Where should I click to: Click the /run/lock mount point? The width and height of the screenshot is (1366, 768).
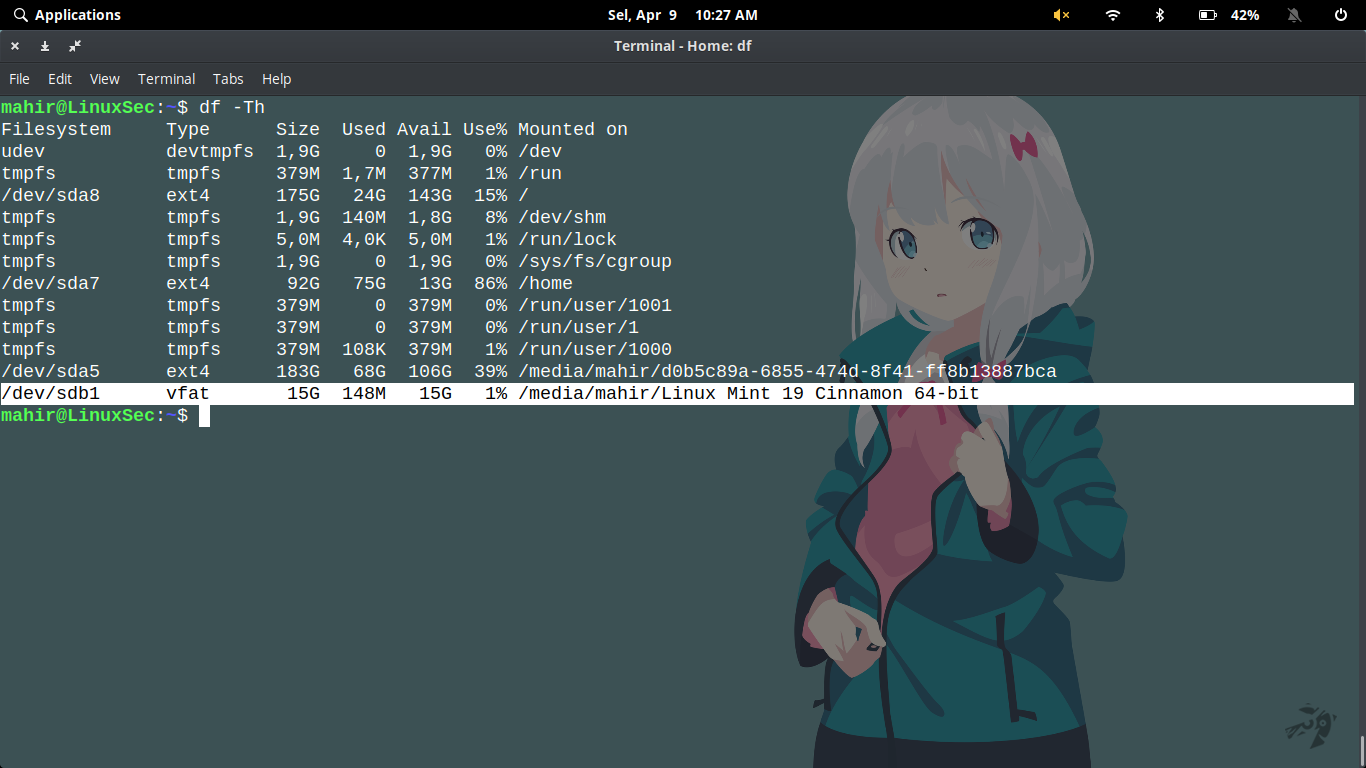click(x=568, y=239)
